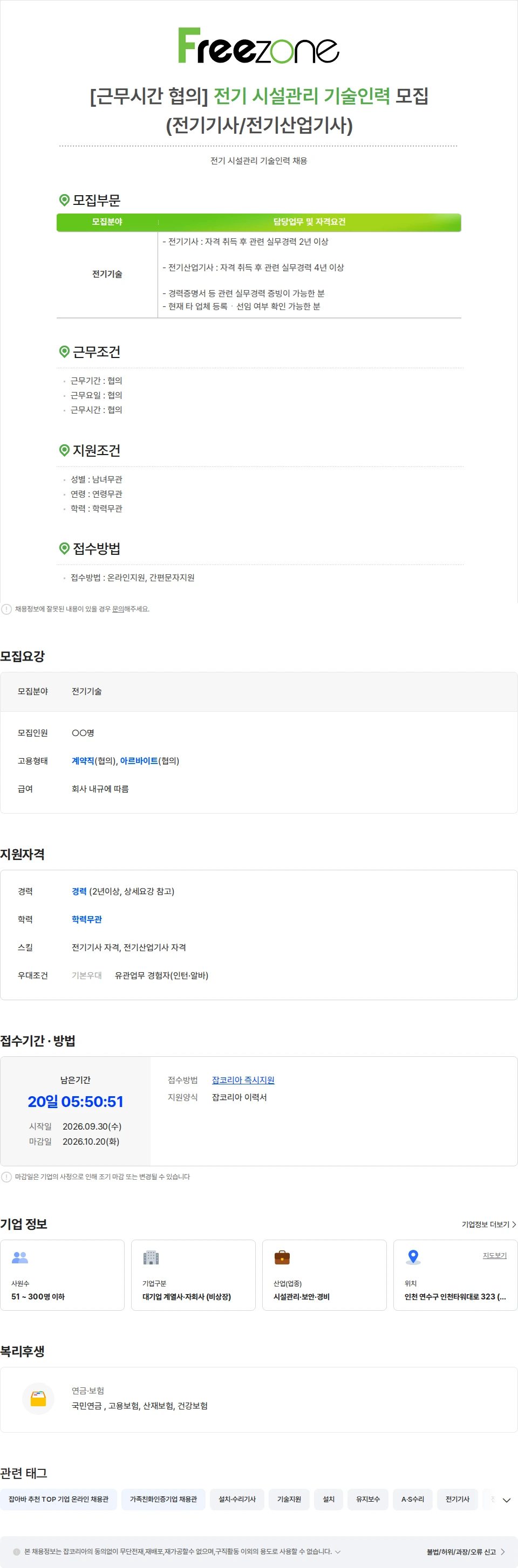Expand the related tags list
518x1568 pixels.
pos(506,1500)
